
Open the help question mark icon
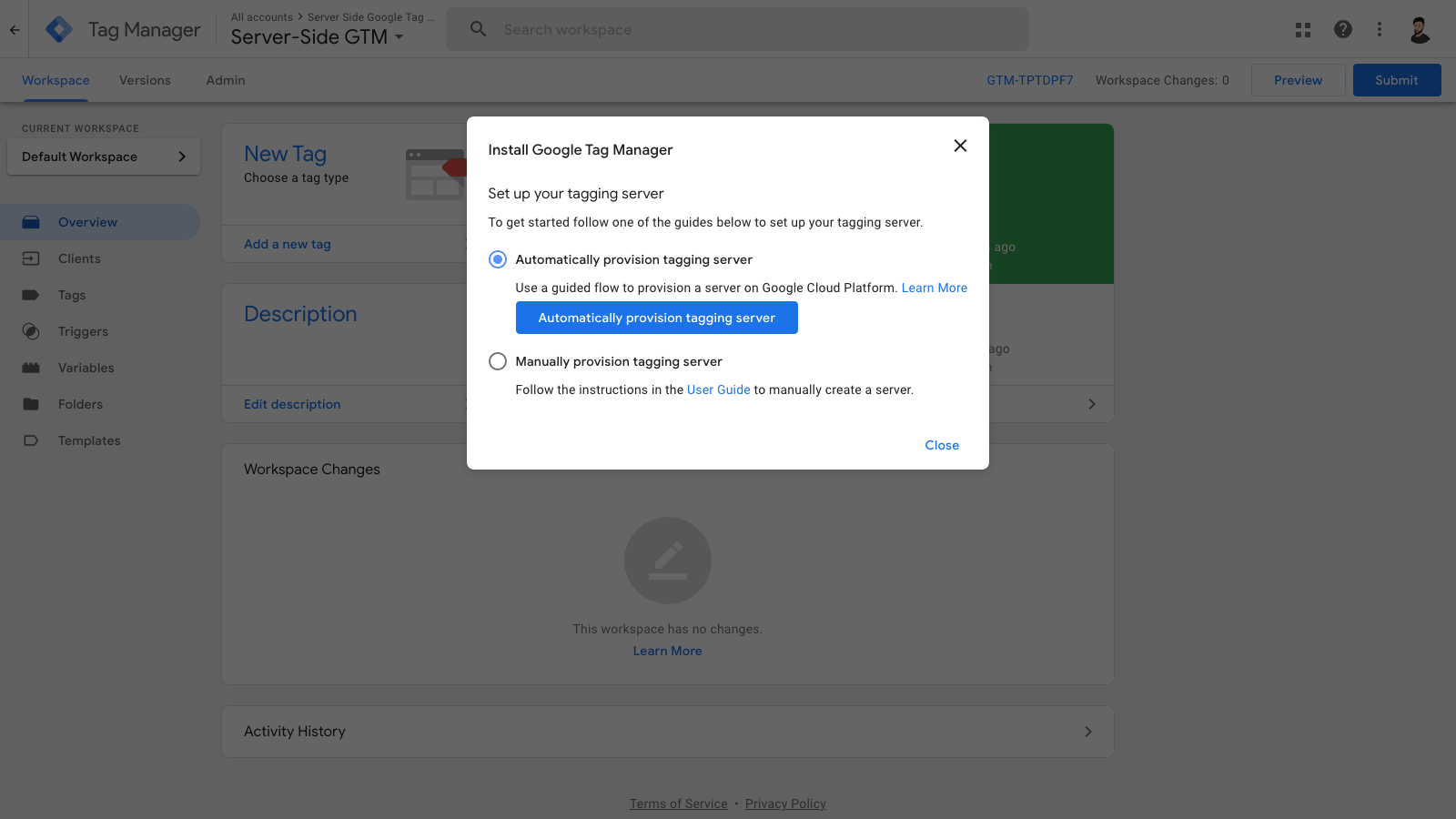(1343, 29)
